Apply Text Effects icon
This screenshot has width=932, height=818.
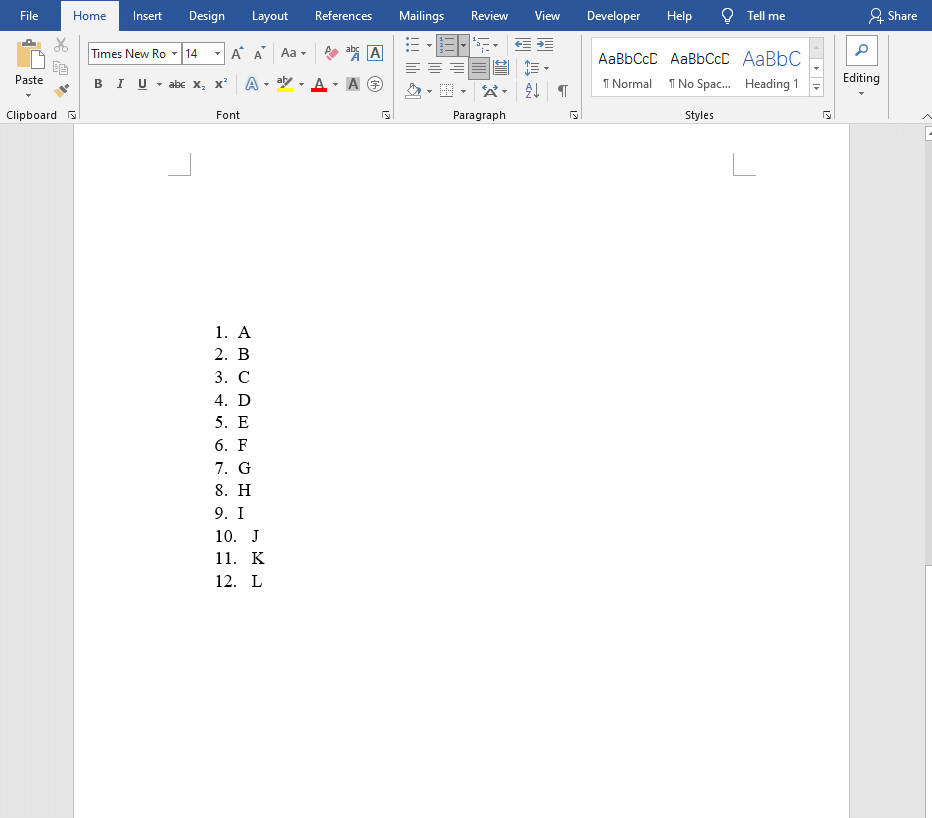point(252,84)
